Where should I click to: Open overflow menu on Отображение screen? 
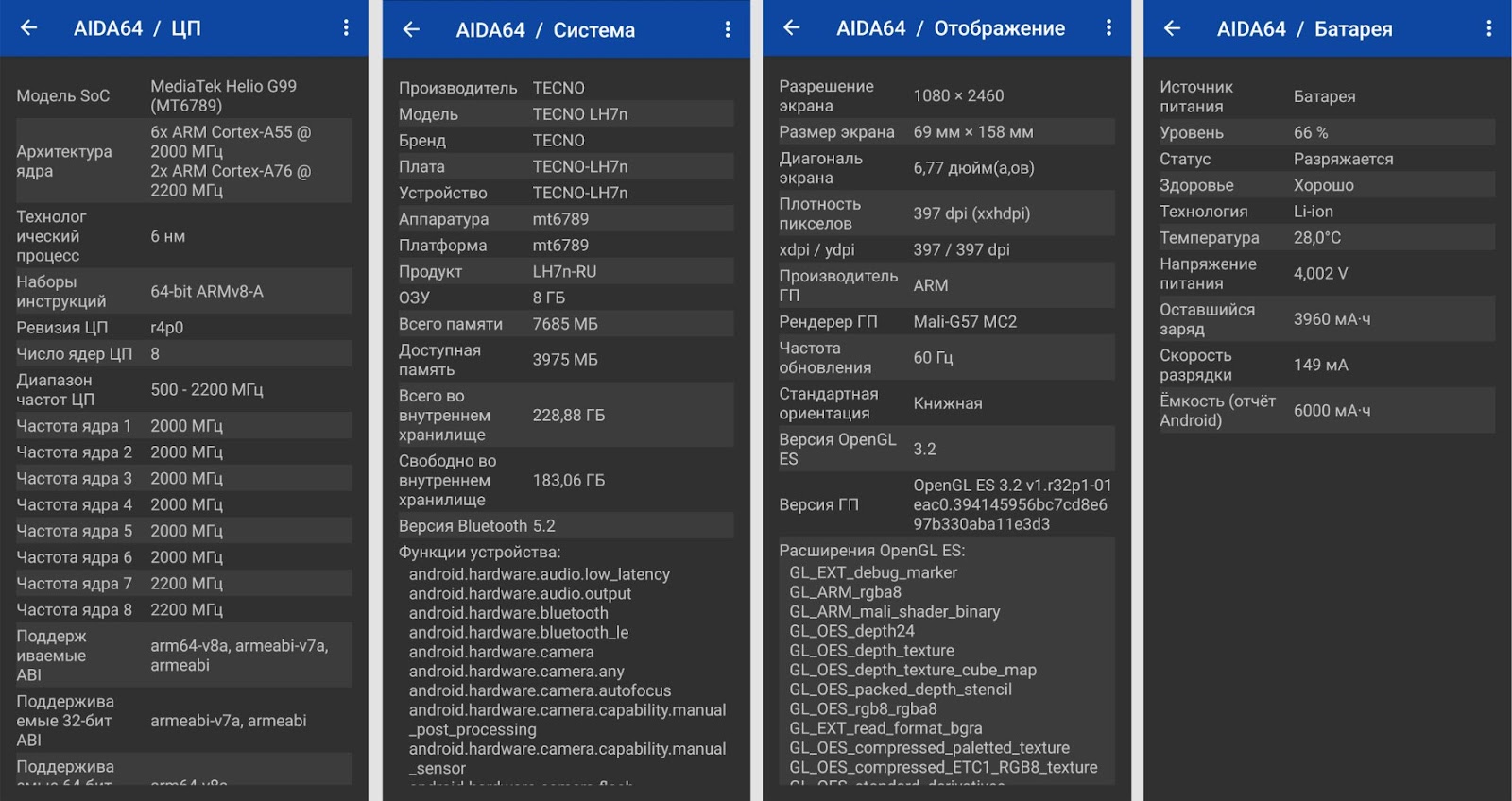pos(1108,28)
